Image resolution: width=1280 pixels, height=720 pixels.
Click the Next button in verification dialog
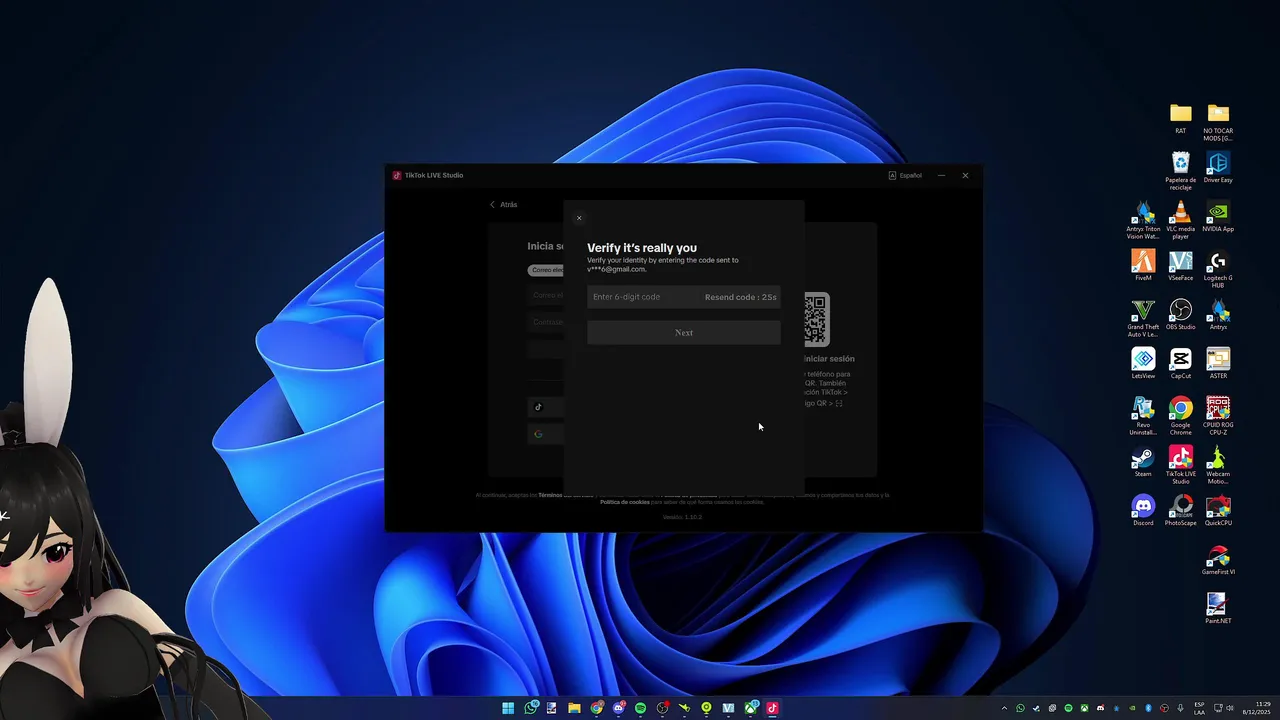click(684, 333)
